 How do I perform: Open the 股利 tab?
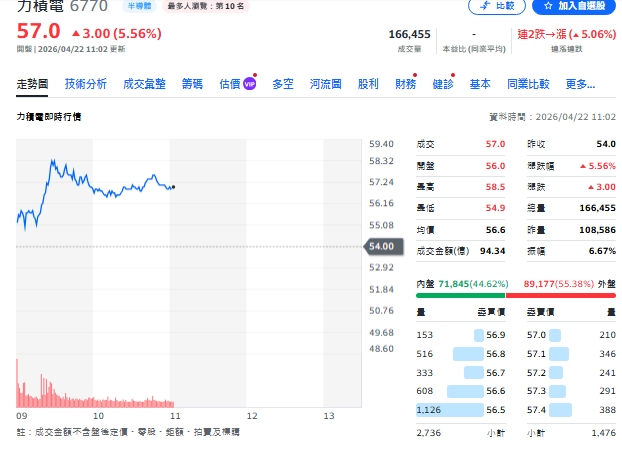[368, 84]
